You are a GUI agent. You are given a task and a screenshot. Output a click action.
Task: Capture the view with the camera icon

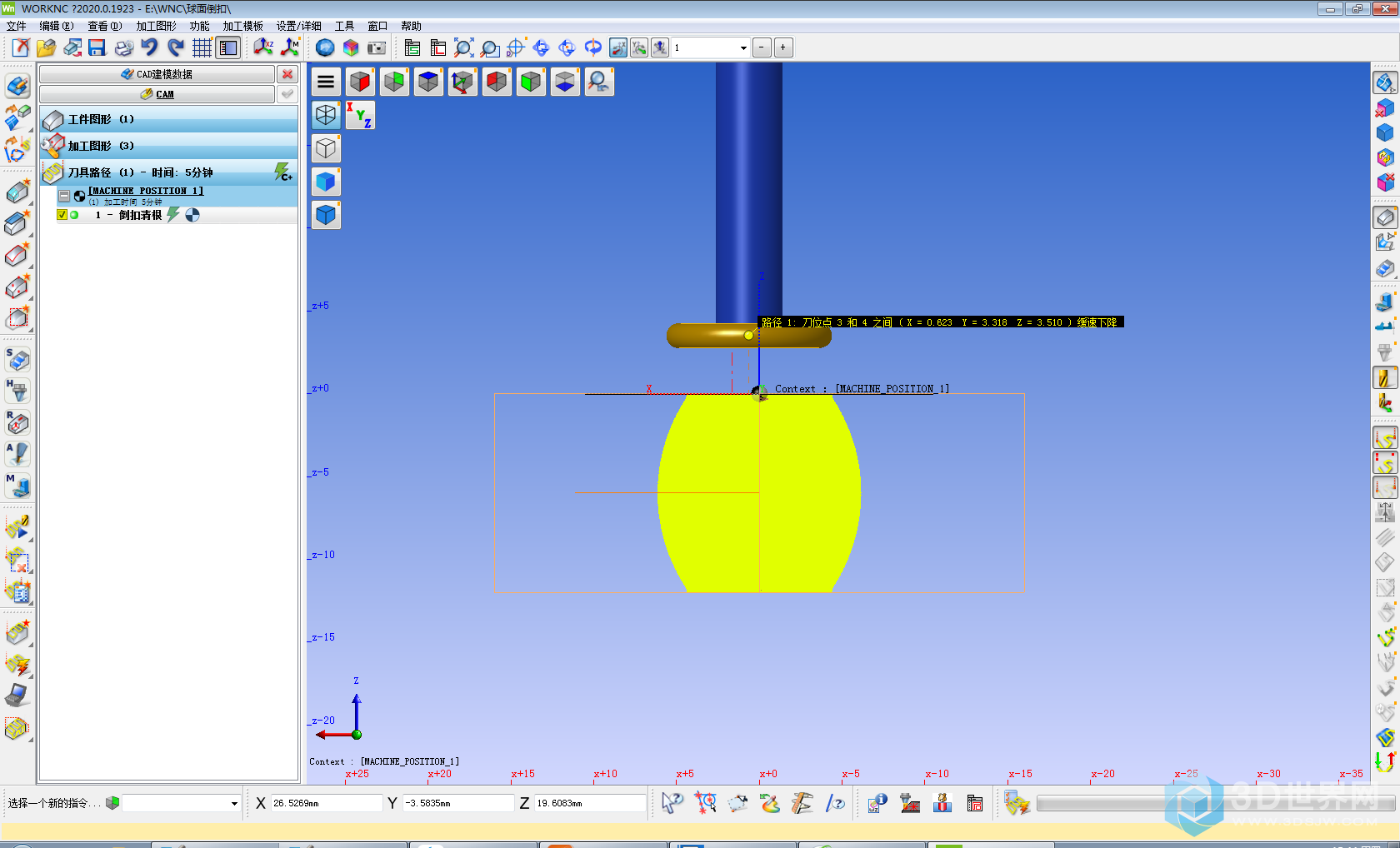[377, 47]
